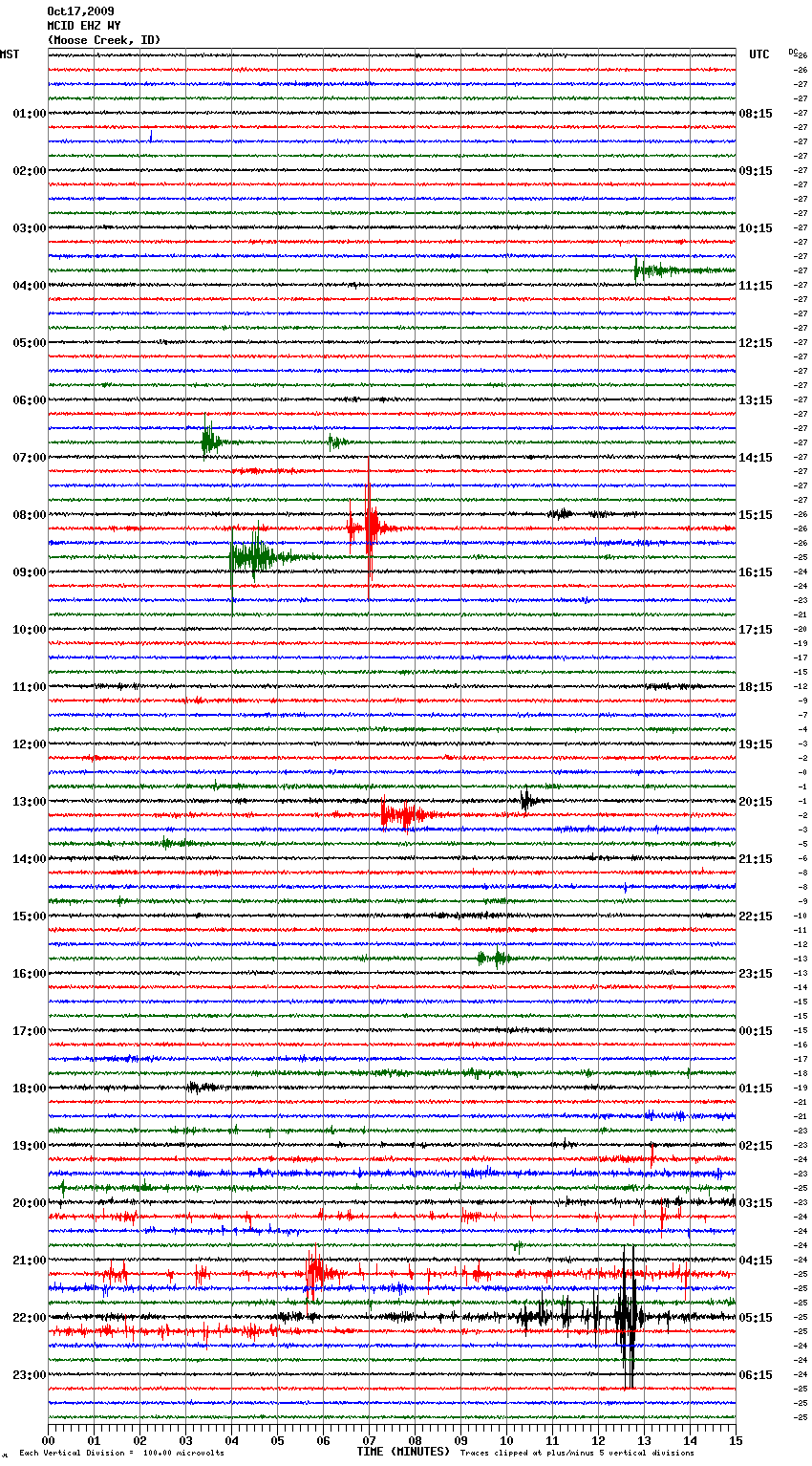Click minute tick label "03" on bottom axis

(x=185, y=1440)
